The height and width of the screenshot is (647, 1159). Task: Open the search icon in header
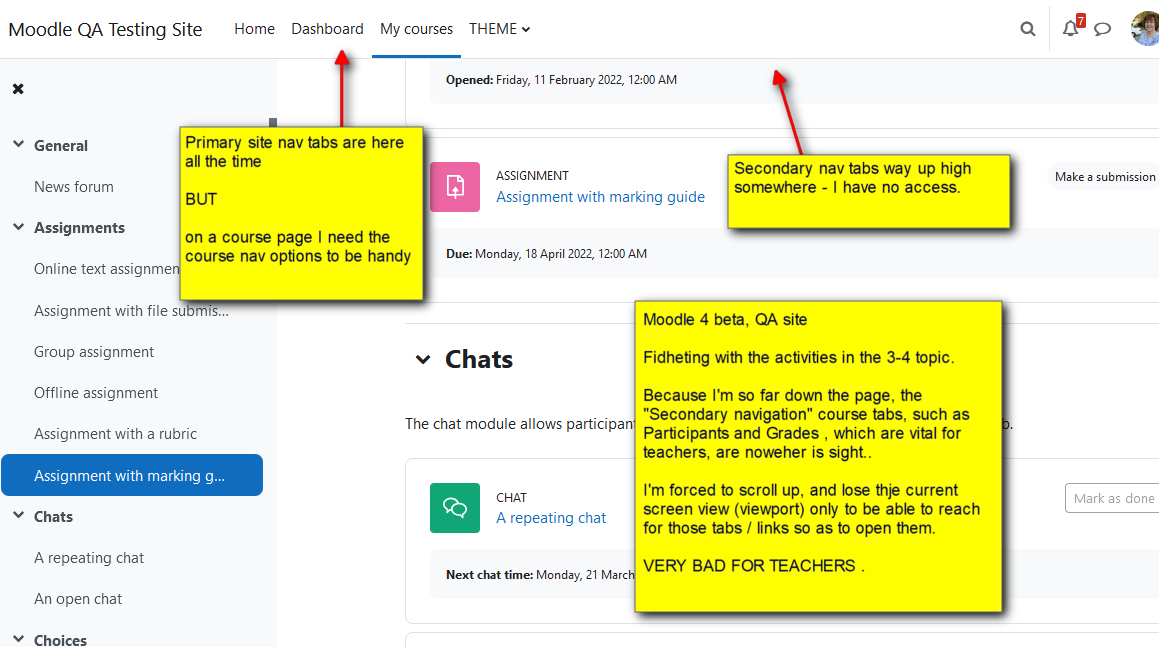[x=1027, y=30]
